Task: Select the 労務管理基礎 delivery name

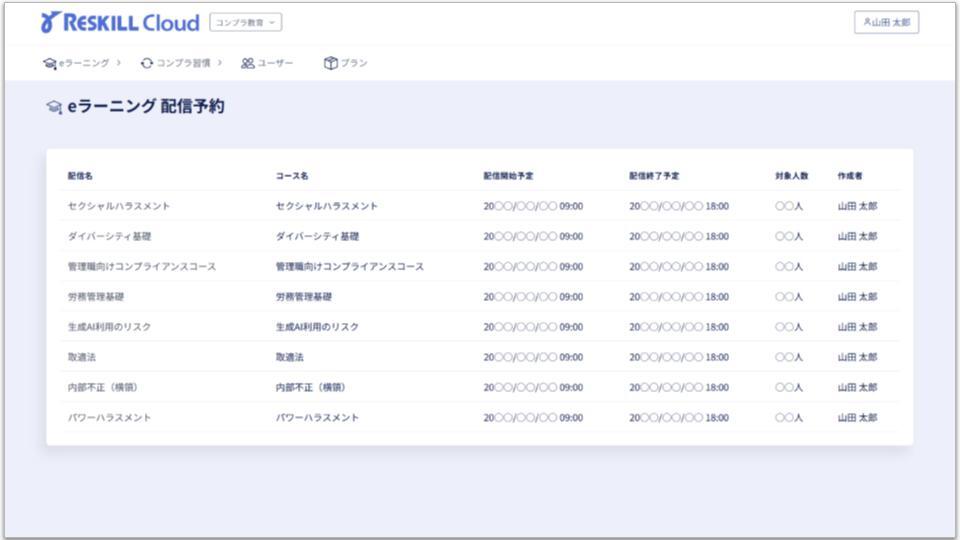Action: click(96, 297)
